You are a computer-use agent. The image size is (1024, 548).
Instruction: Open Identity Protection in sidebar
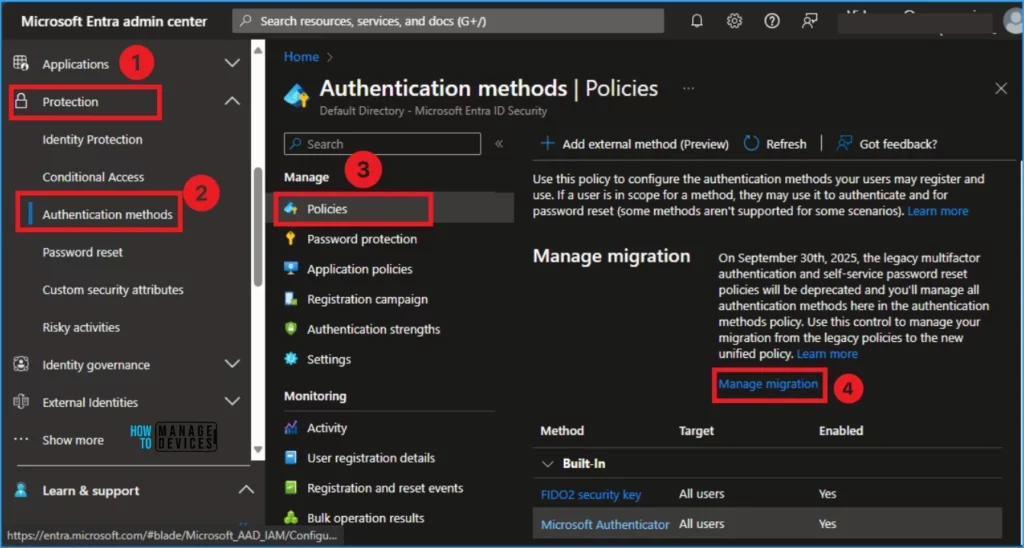[x=92, y=139]
